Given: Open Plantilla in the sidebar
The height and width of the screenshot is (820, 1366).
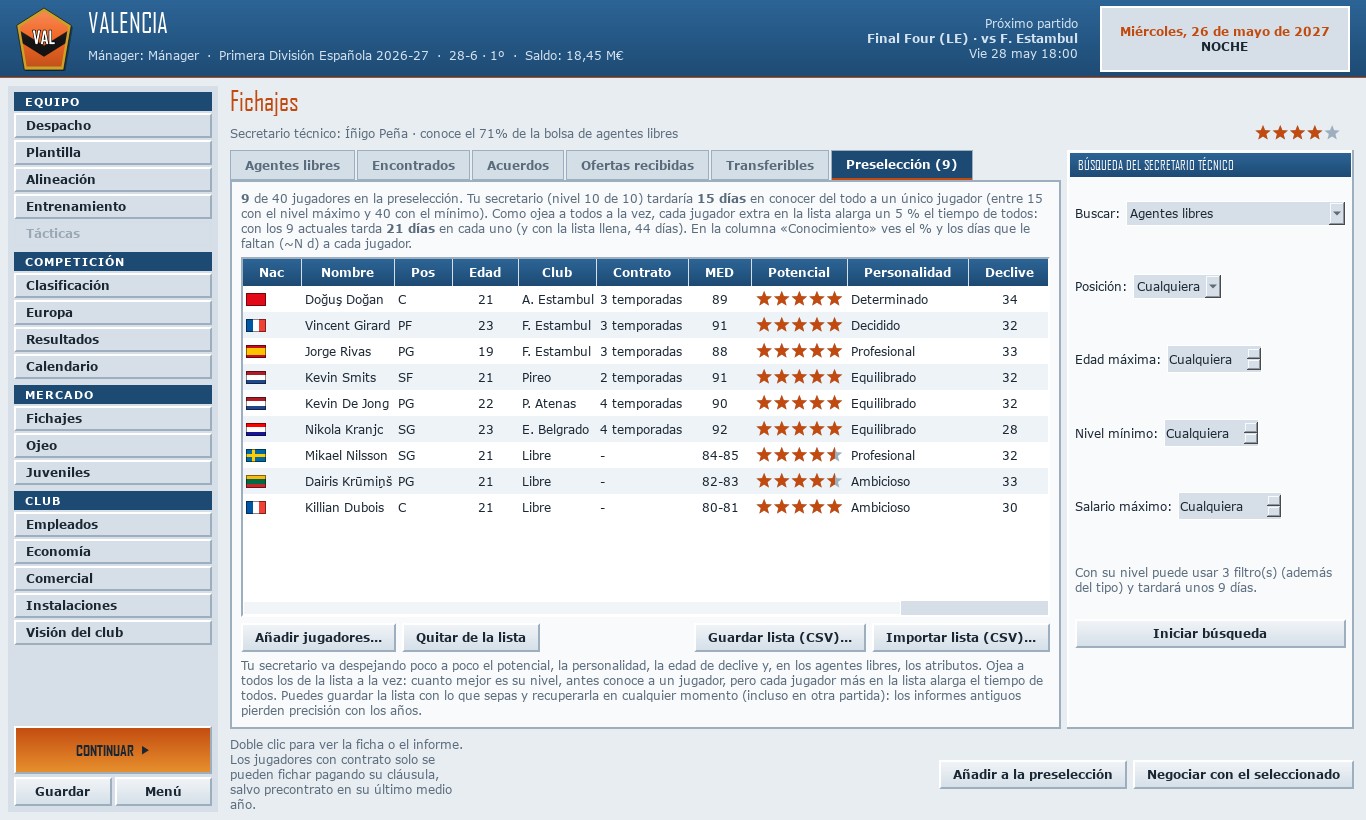Looking at the screenshot, I should pos(113,152).
